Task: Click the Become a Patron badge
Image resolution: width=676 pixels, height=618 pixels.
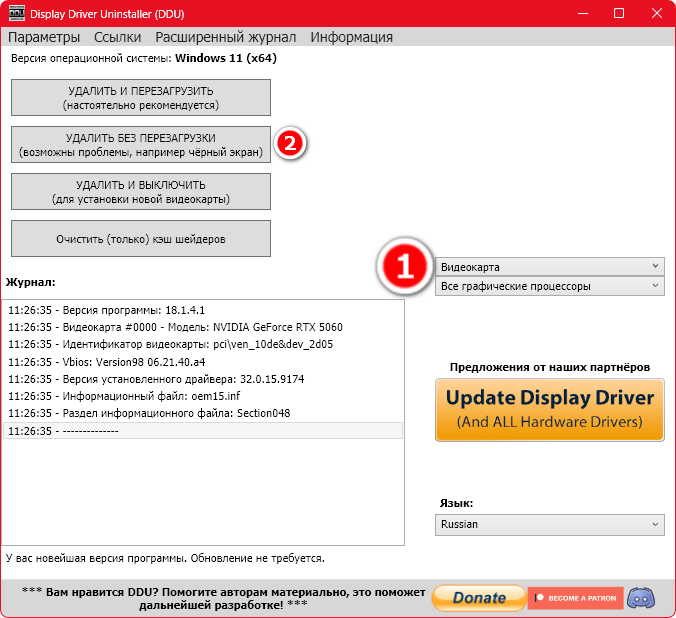Action: point(575,597)
